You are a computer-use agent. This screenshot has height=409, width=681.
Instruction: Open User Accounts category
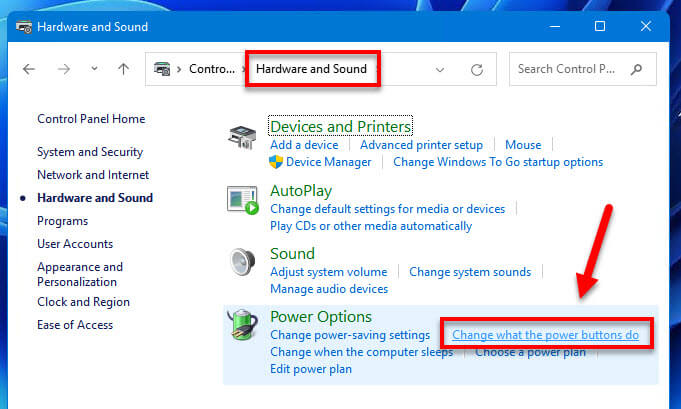pyautogui.click(x=75, y=244)
